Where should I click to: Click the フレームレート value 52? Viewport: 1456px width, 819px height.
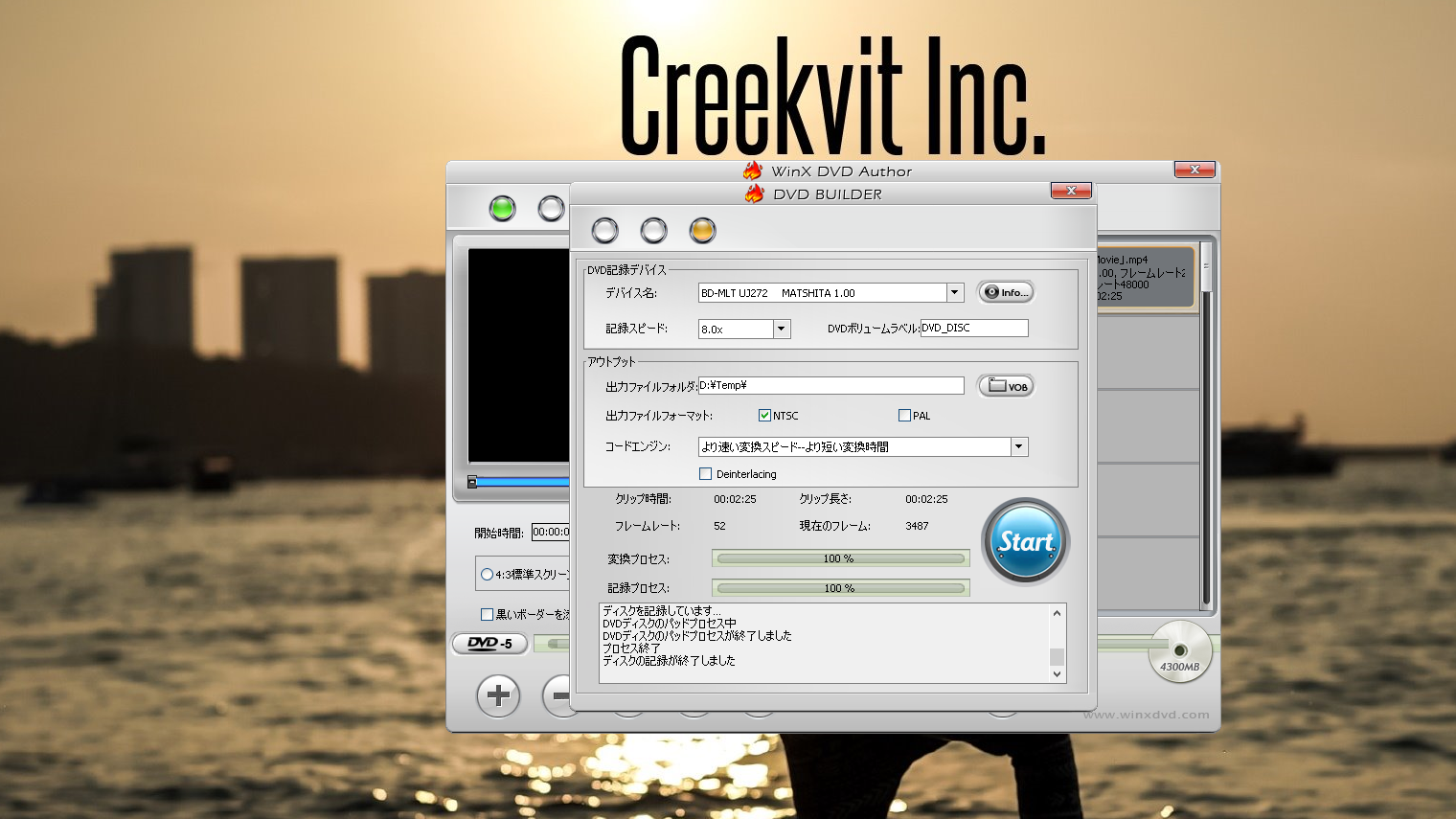[719, 526]
